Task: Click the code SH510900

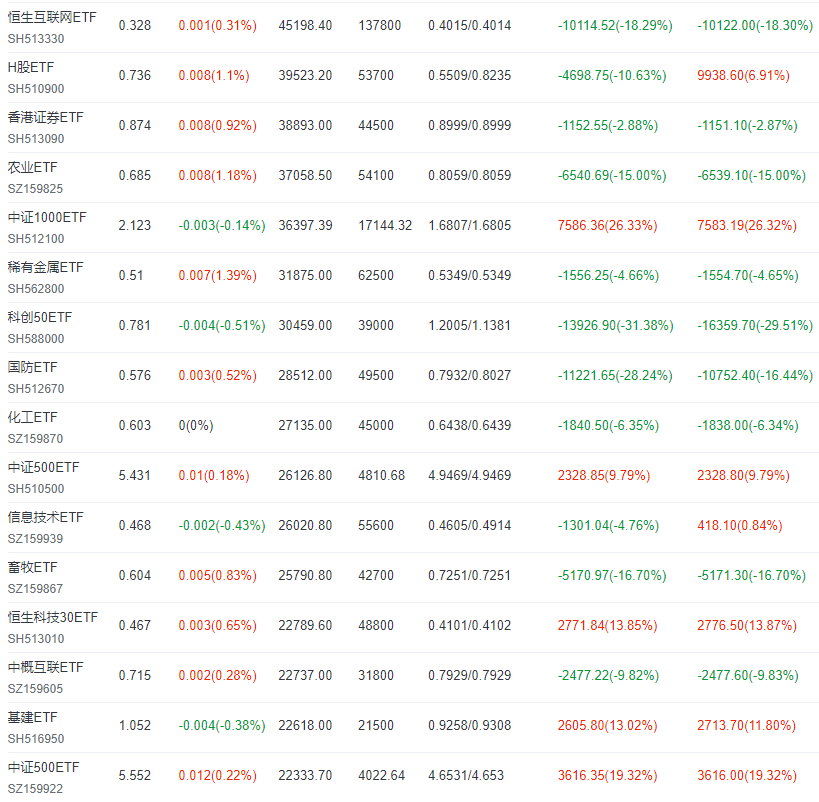Action: [36, 89]
